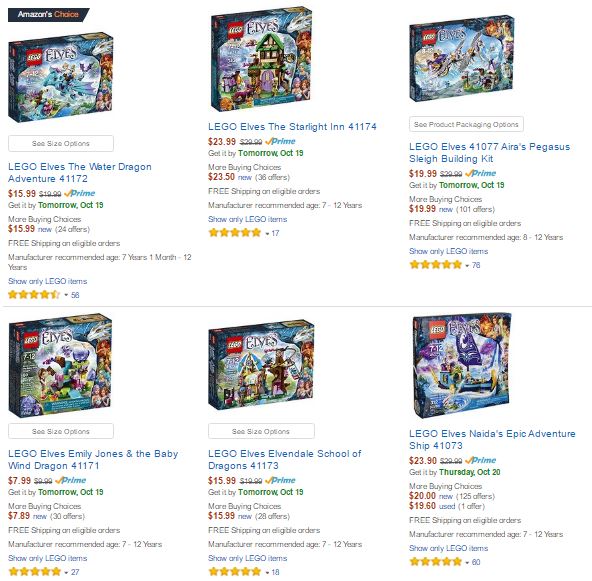Click See Size Options under Elvendale School
Screen dimensions: 592x581
(x=261, y=431)
